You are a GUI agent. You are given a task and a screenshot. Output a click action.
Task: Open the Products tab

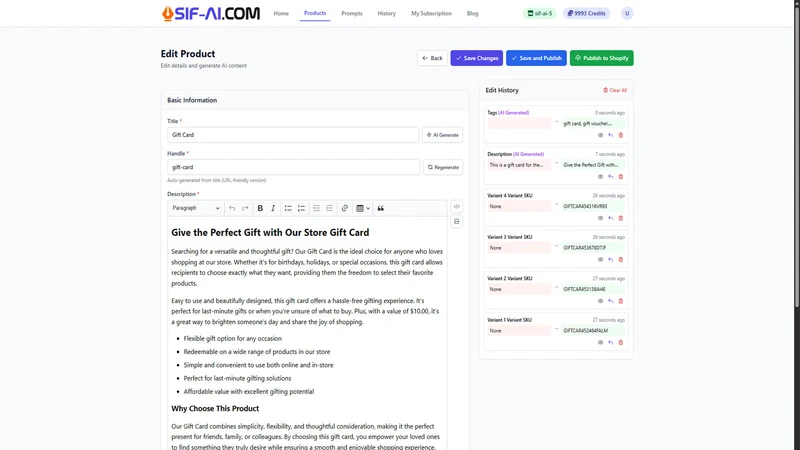[x=315, y=13]
